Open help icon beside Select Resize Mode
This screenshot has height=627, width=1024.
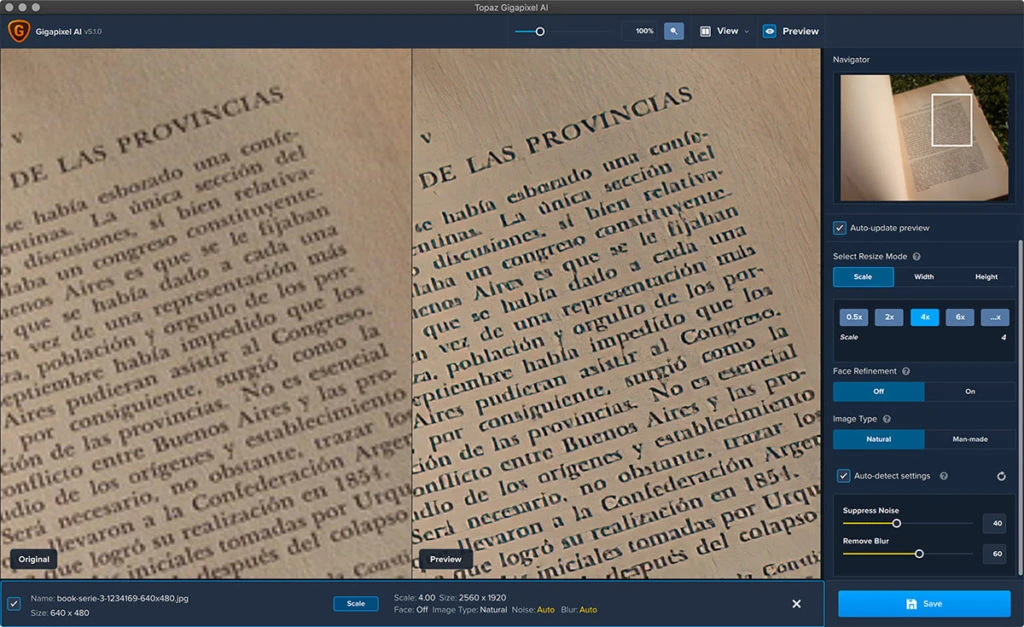pos(917,257)
